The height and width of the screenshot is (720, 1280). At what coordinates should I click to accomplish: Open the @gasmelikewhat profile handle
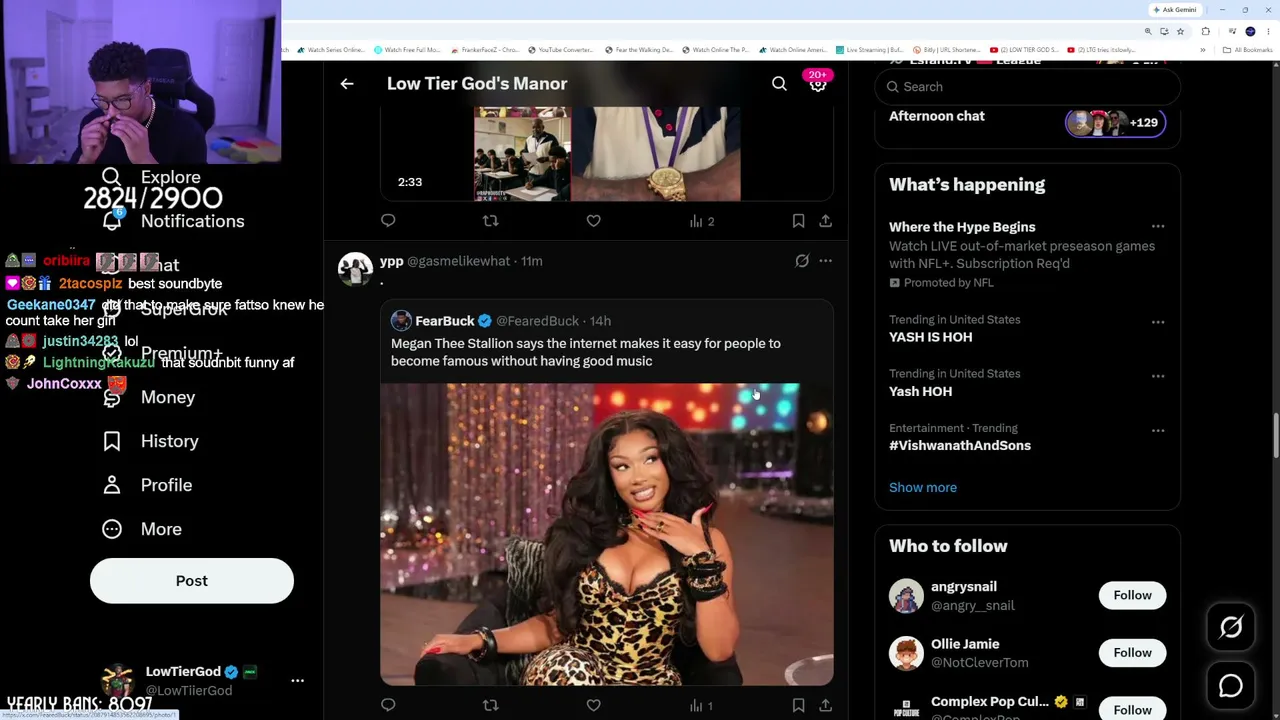click(459, 261)
